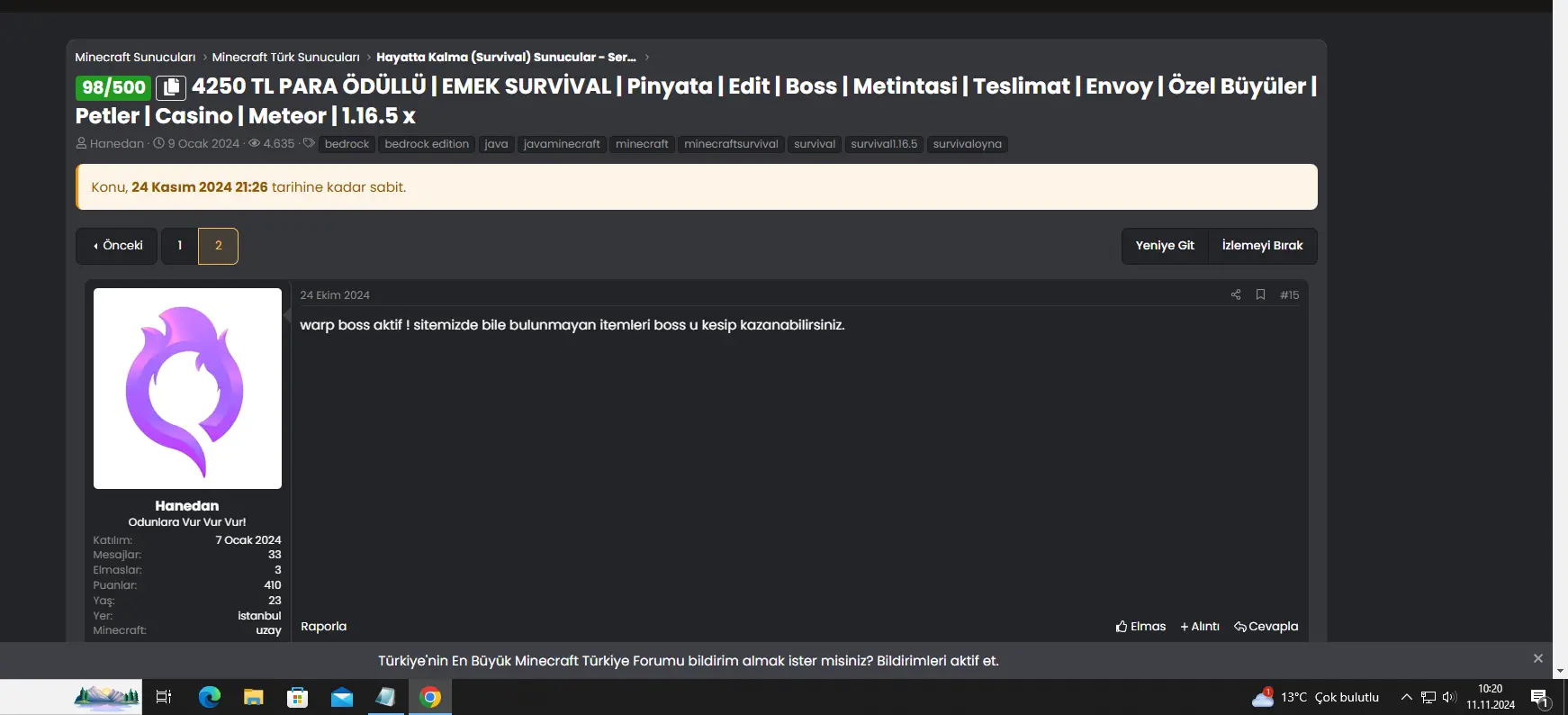Open the Minecraft Sunucuları breadcrumb
The width and height of the screenshot is (1568, 715).
[x=135, y=57]
